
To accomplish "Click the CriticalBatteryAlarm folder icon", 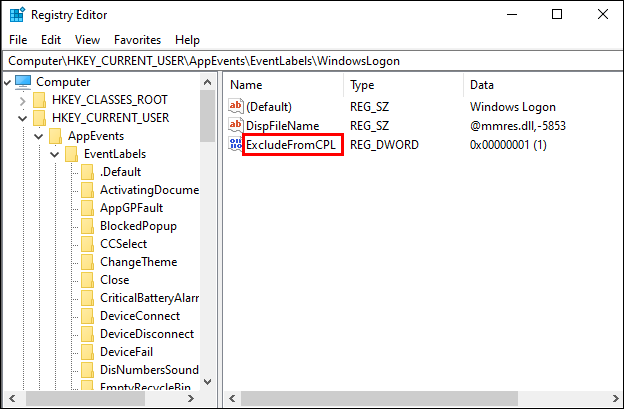I will 87,298.
